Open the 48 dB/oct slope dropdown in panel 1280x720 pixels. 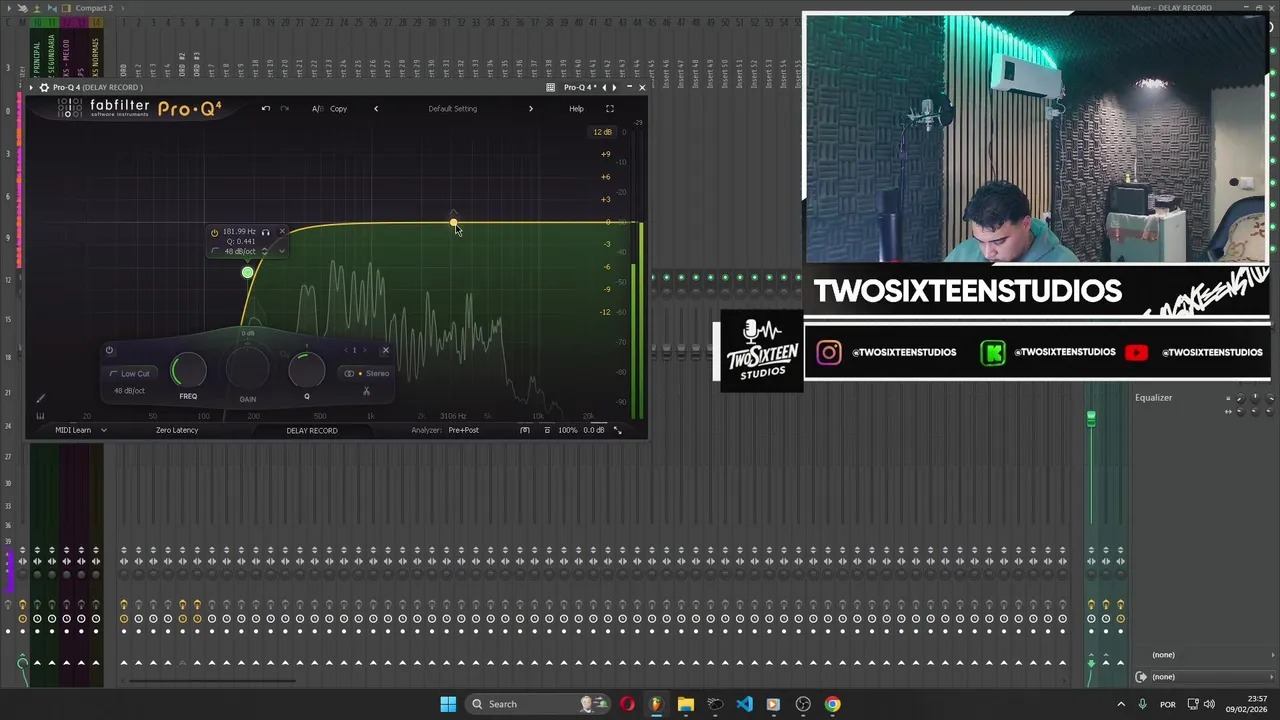pyautogui.click(x=129, y=391)
